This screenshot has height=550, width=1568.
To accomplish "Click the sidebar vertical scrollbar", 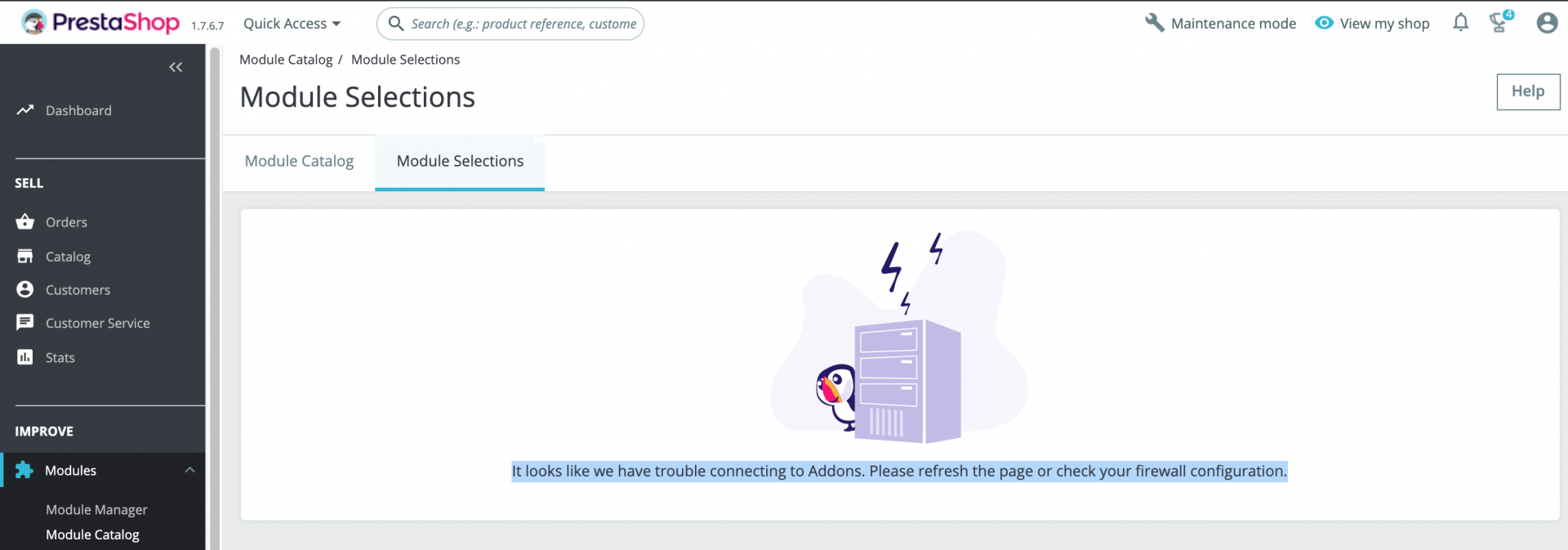I will (215, 298).
